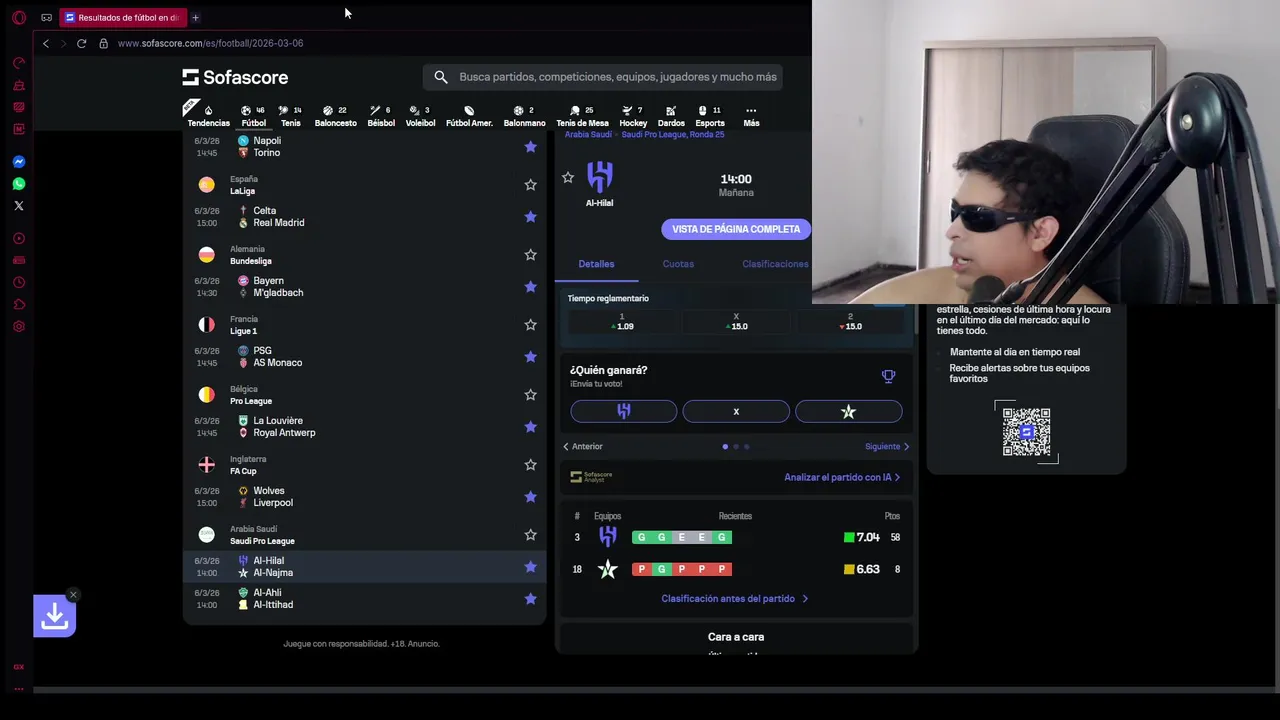
Task: Switch to the Detalles tab
Action: 596,264
